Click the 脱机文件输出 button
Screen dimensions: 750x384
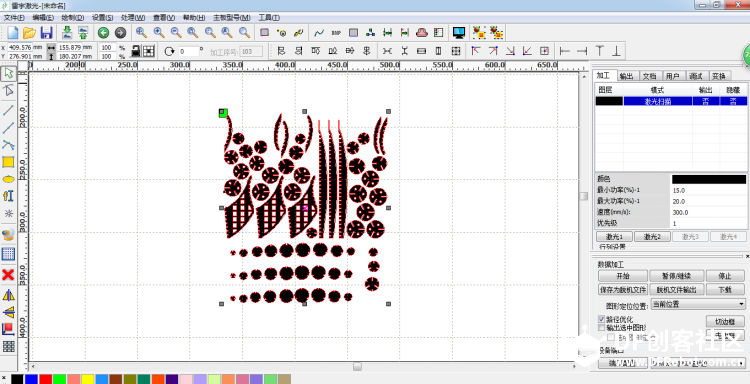click(x=677, y=290)
